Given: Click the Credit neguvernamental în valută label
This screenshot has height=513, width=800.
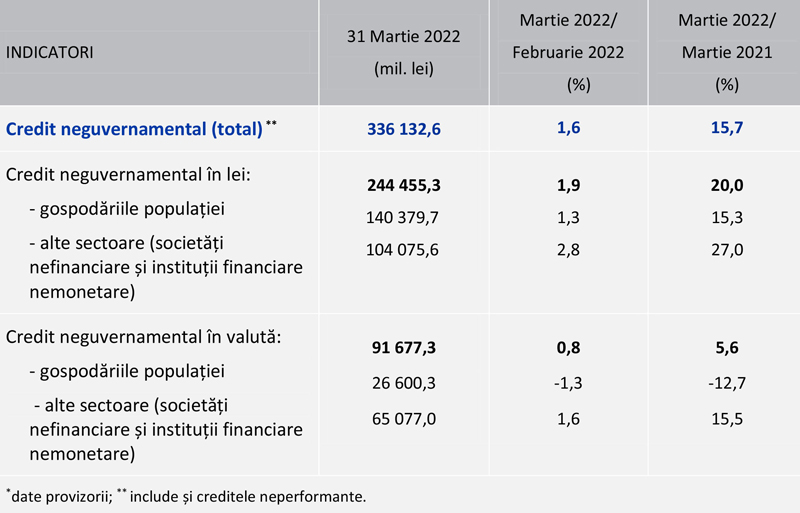Looking at the screenshot, I should pos(144,337).
